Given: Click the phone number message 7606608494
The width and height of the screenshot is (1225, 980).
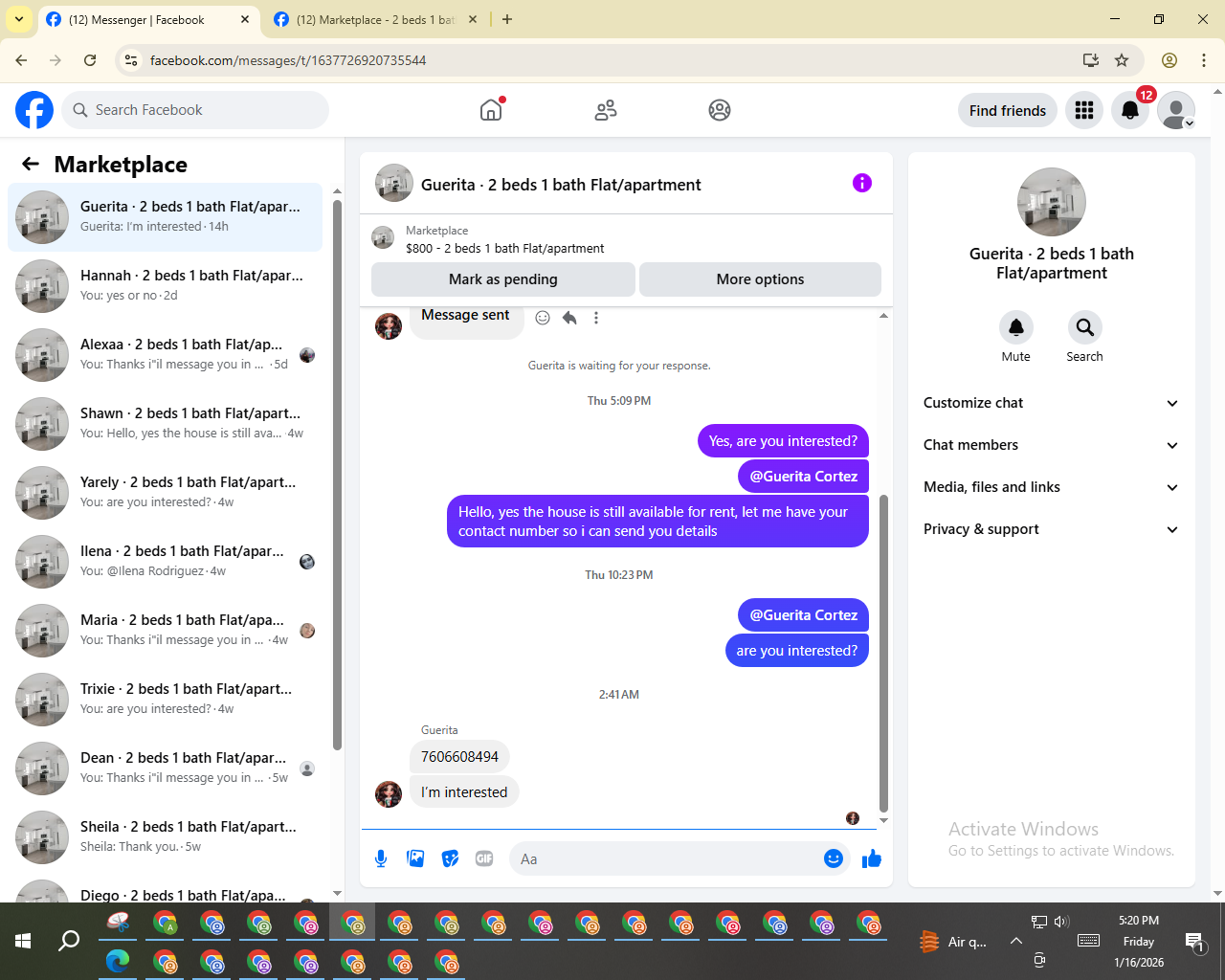Looking at the screenshot, I should [459, 757].
